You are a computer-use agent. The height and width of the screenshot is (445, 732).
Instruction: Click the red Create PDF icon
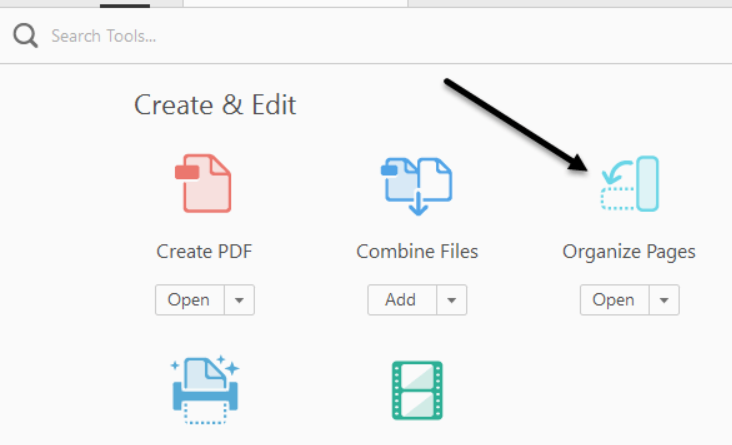pos(204,183)
